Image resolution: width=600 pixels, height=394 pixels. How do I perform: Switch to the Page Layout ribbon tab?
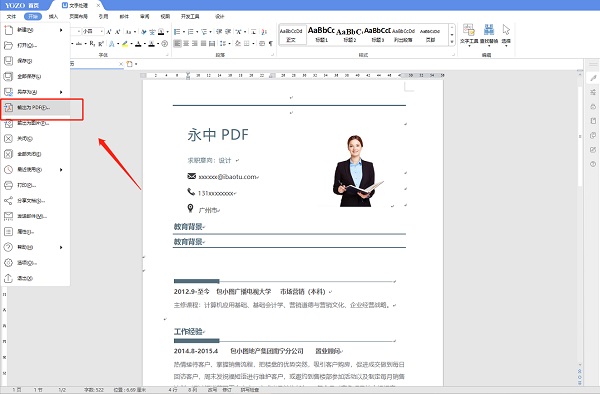click(x=78, y=16)
